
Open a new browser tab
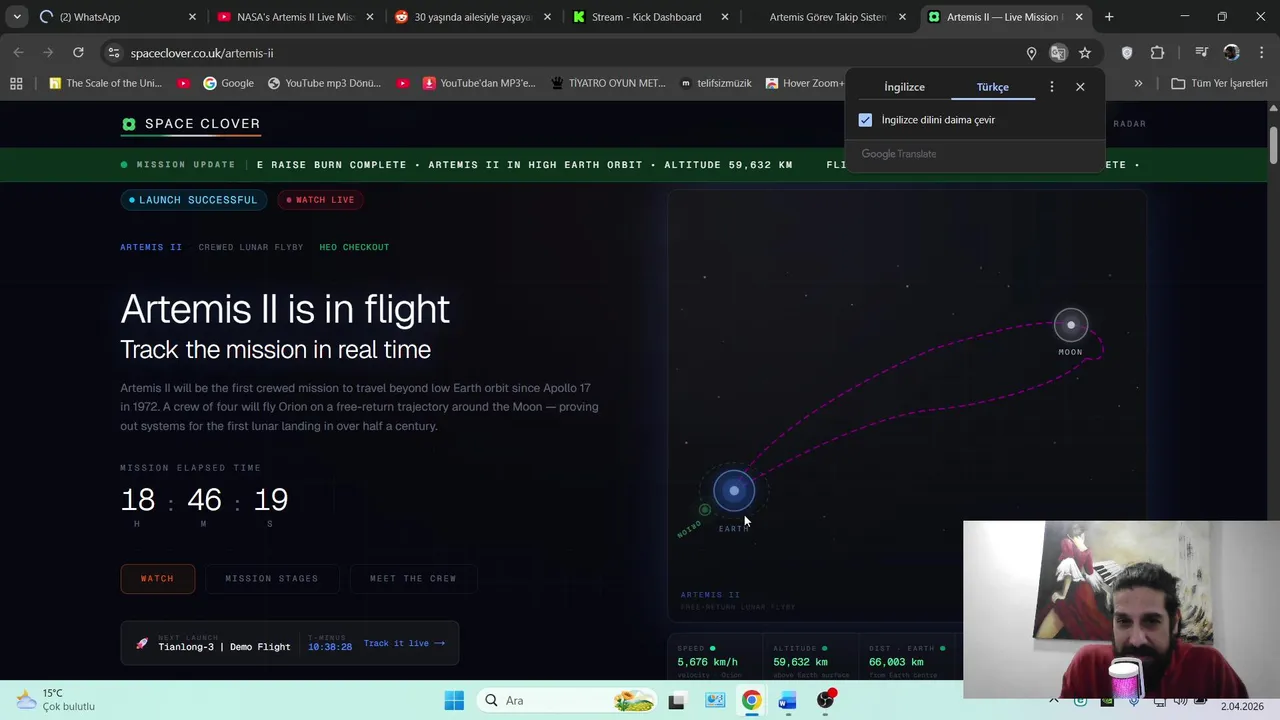[1109, 17]
